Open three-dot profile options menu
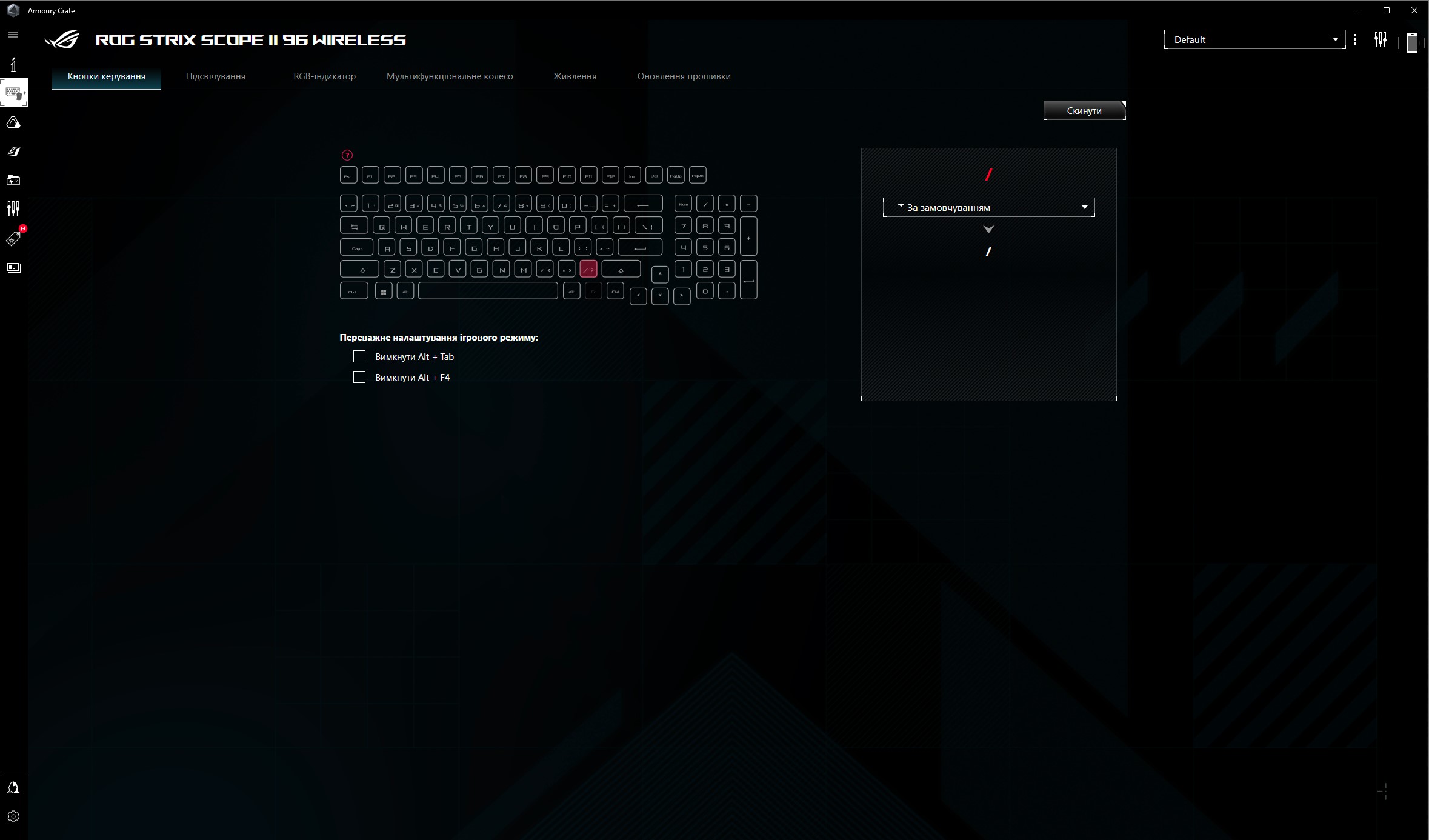This screenshot has height=840, width=1429. coord(1355,40)
